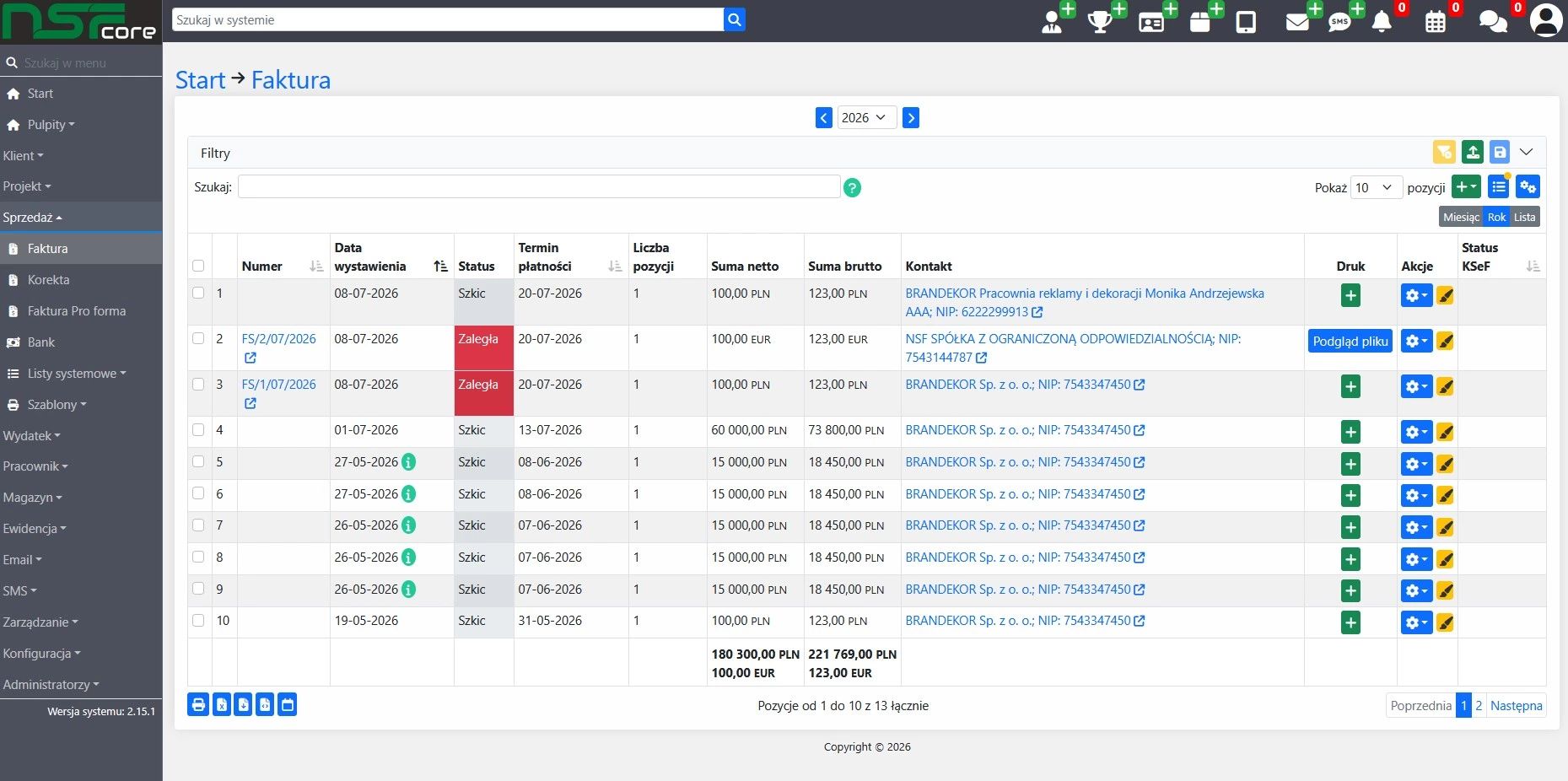The height and width of the screenshot is (781, 1568).
Task: Open the Pokaż 10 positions dropdown
Action: 1377,187
